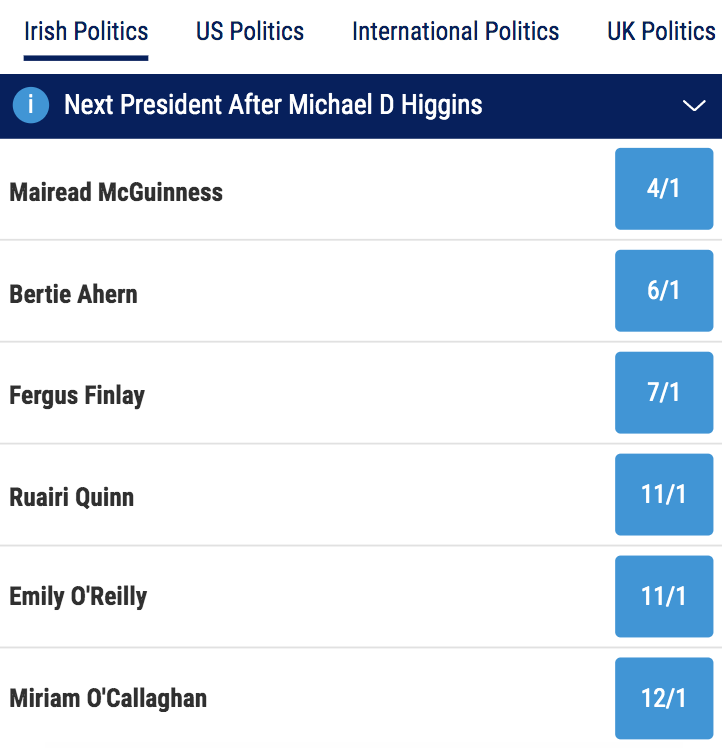This screenshot has width=722, height=748.
Task: Collapse the Next President market chevron
Action: (693, 106)
